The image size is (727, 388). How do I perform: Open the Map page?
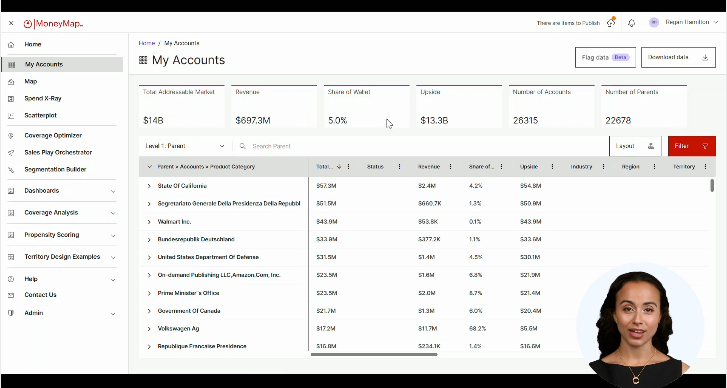(31, 82)
